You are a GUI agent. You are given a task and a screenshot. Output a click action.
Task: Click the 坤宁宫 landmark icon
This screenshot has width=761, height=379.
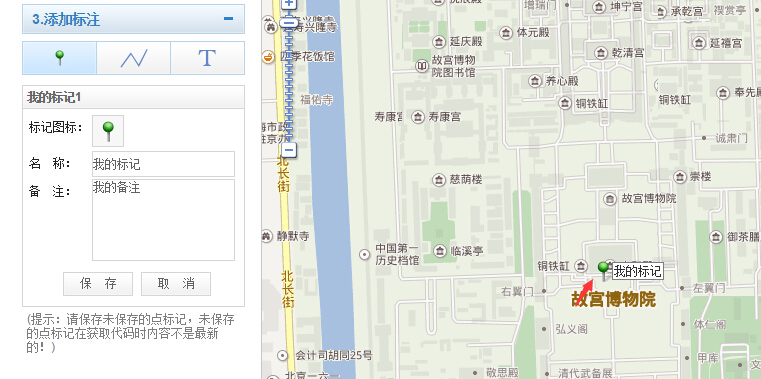599,7
